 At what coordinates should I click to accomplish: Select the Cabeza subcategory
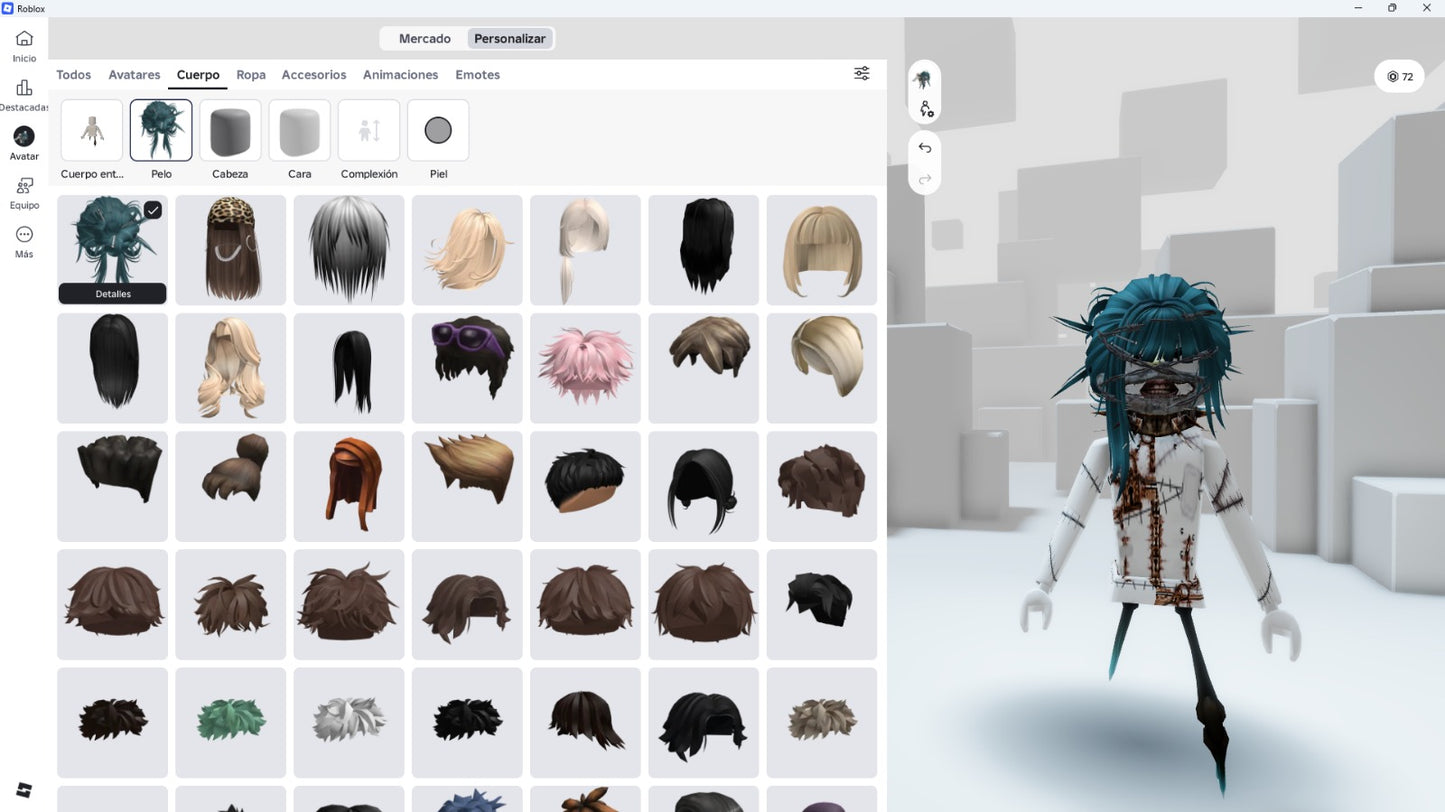click(x=230, y=140)
